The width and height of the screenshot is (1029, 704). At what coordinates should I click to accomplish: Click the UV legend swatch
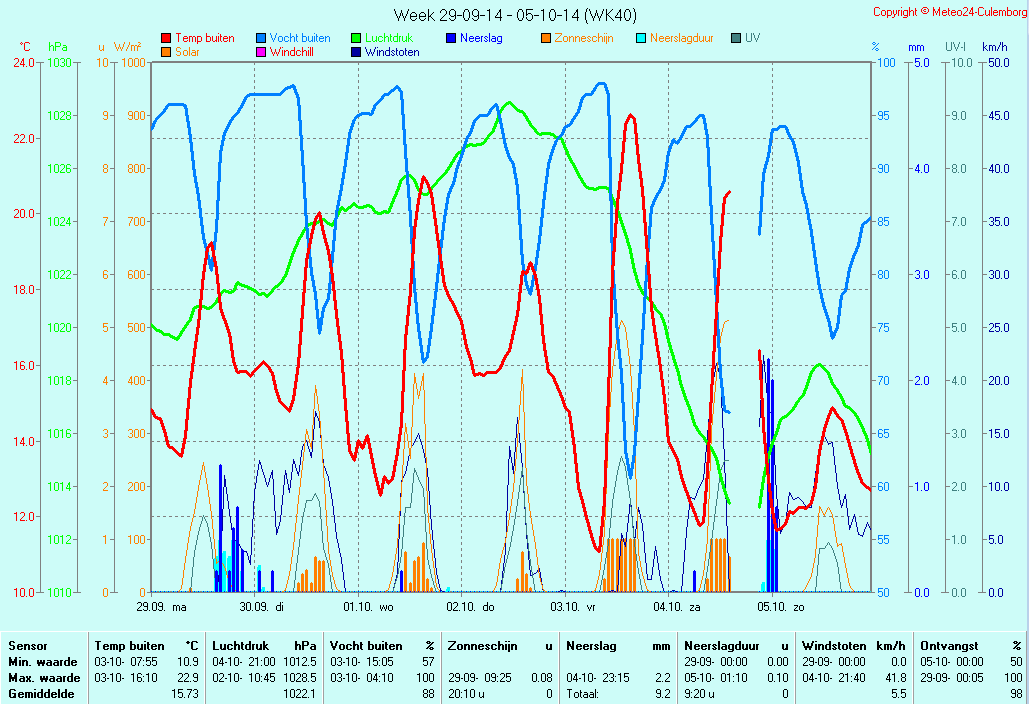click(x=736, y=38)
